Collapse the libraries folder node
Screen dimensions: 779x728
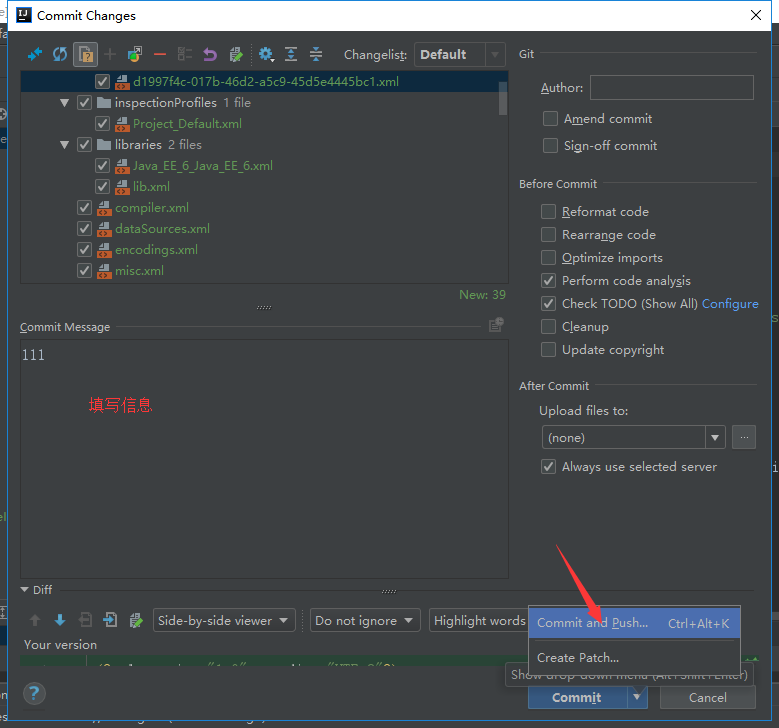tap(64, 145)
